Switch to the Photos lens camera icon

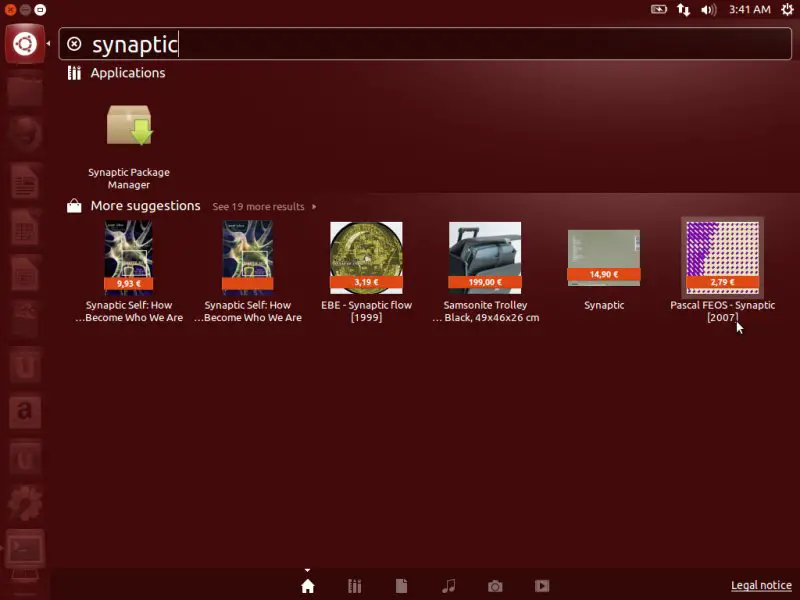pyautogui.click(x=495, y=587)
